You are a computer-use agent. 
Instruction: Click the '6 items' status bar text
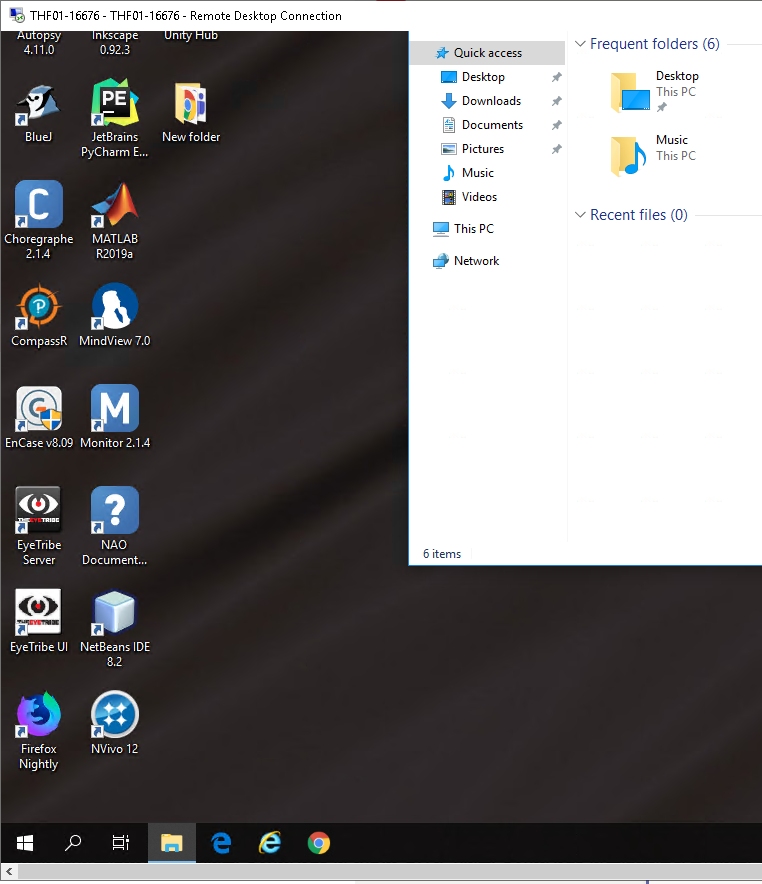442,554
